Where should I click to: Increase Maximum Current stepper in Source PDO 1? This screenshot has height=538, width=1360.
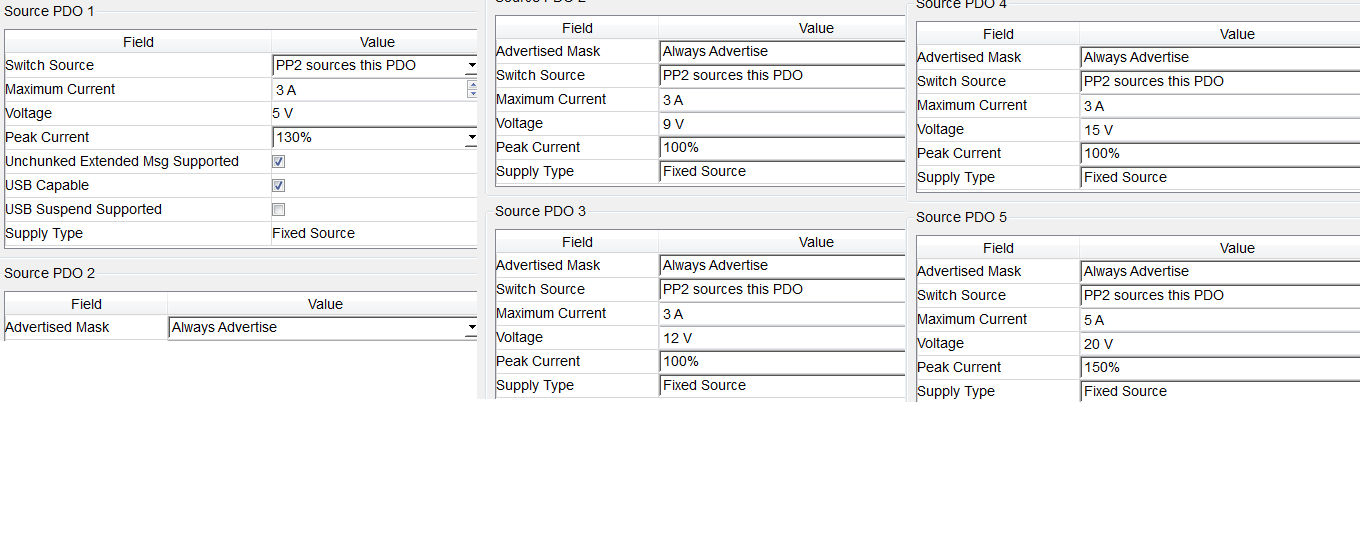[x=472, y=84]
